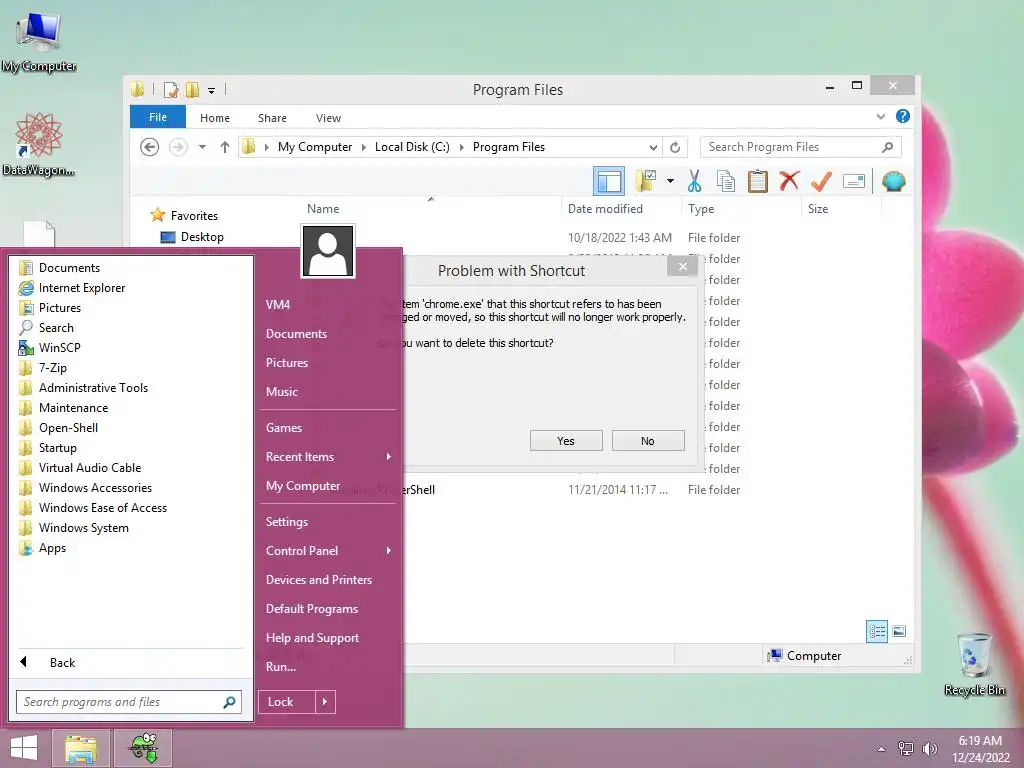Click the orange checkmark Properties icon
The width and height of the screenshot is (1024, 768).
(x=821, y=181)
